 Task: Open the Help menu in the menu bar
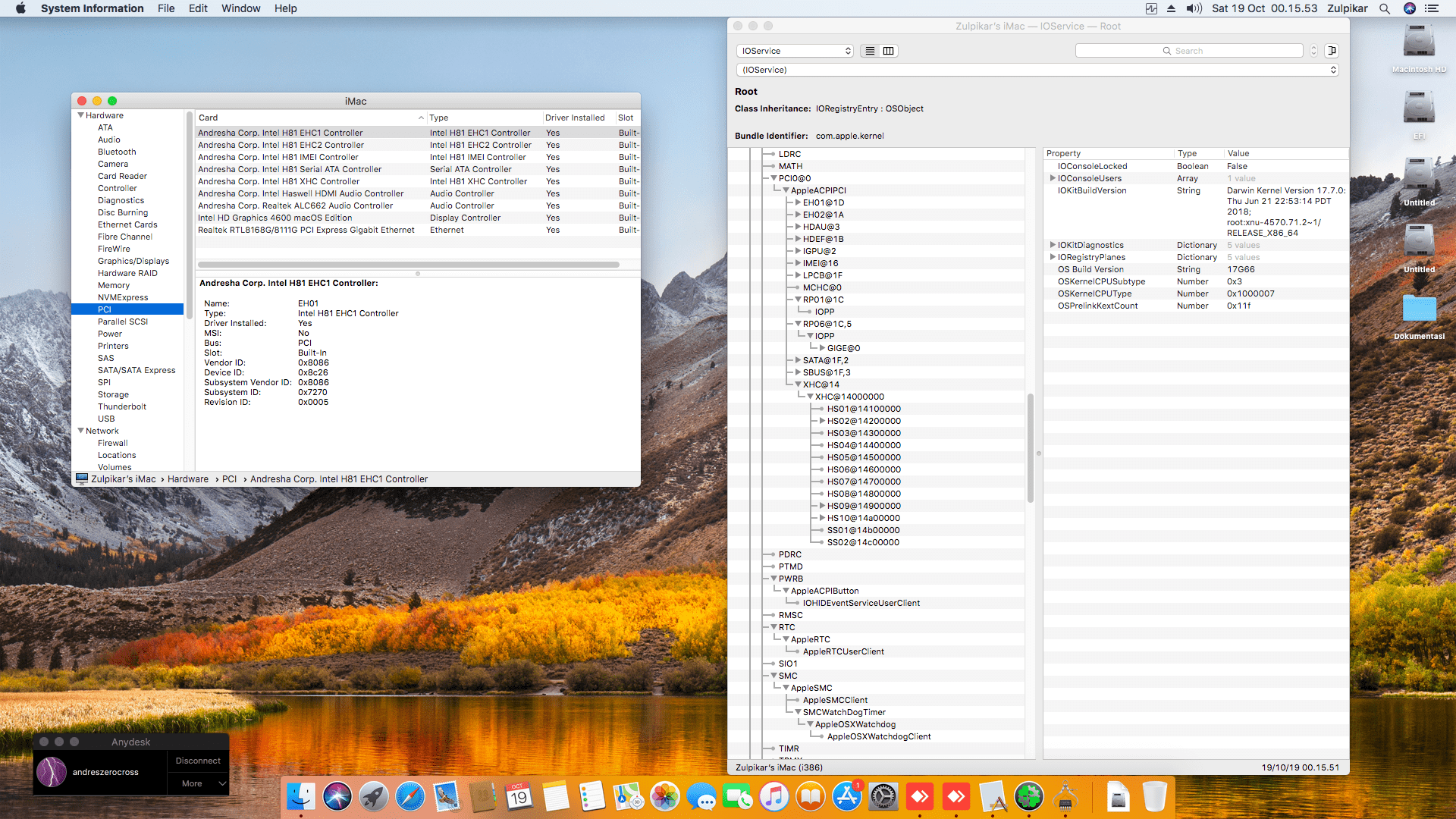click(x=286, y=8)
